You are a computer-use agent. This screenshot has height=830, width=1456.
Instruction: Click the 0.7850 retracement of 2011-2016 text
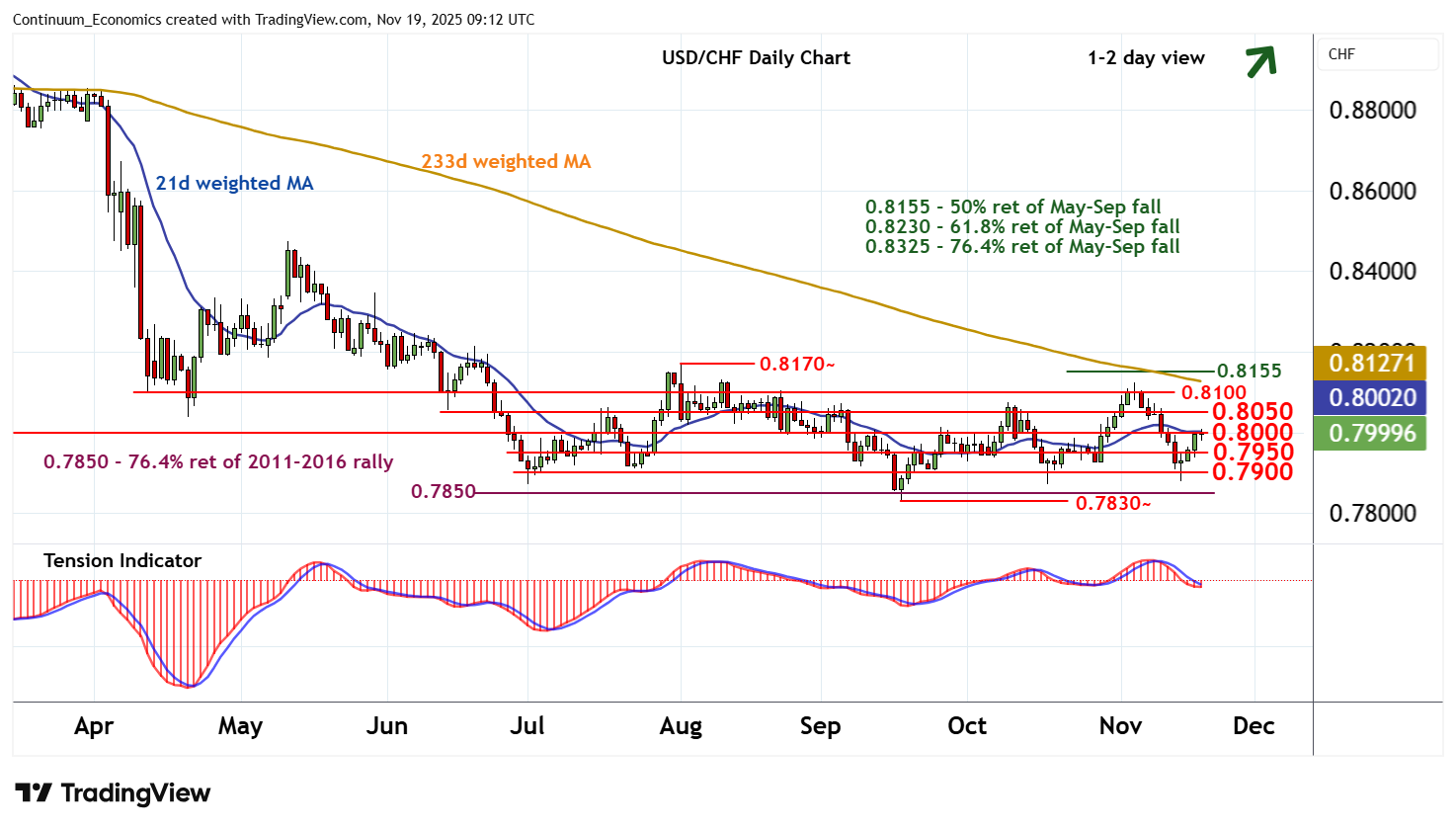(x=218, y=461)
